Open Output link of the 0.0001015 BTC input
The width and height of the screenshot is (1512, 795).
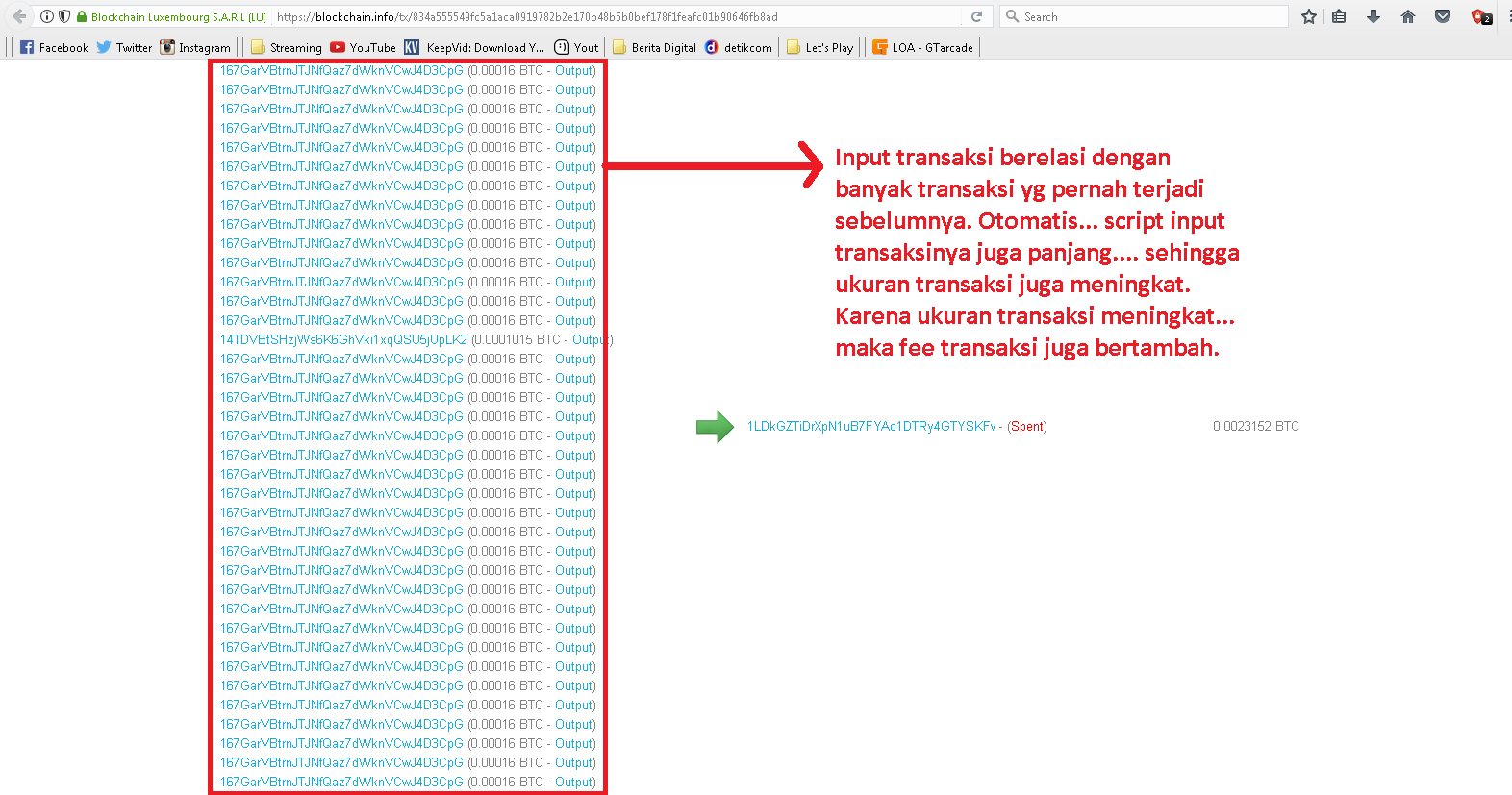[590, 339]
